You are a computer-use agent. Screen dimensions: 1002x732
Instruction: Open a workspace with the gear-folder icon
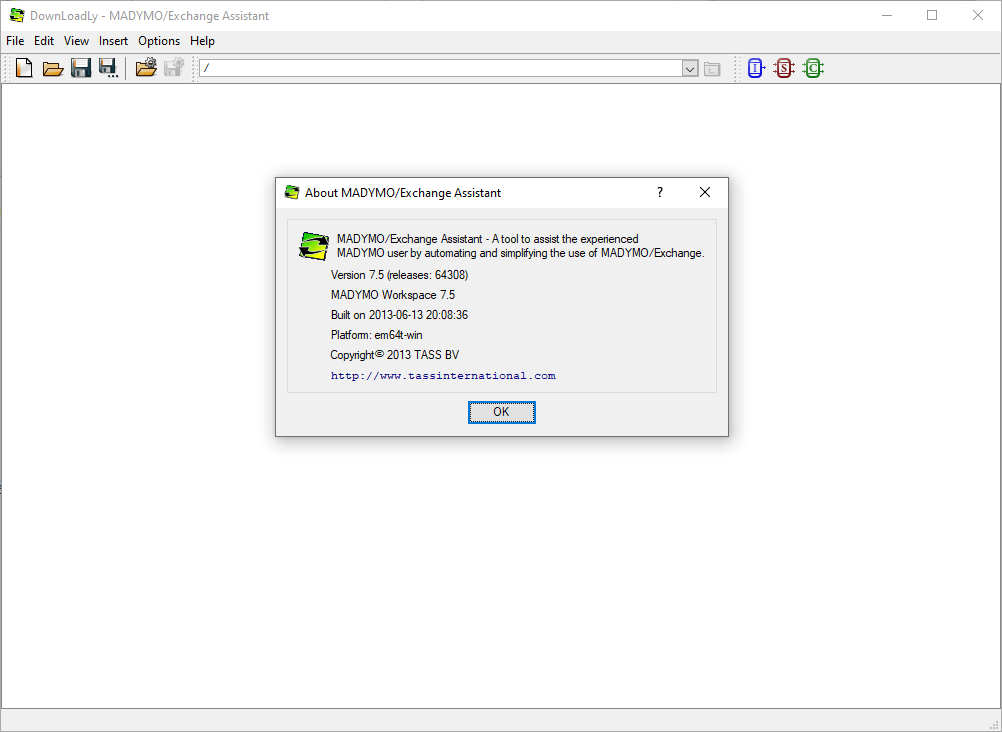pos(145,67)
